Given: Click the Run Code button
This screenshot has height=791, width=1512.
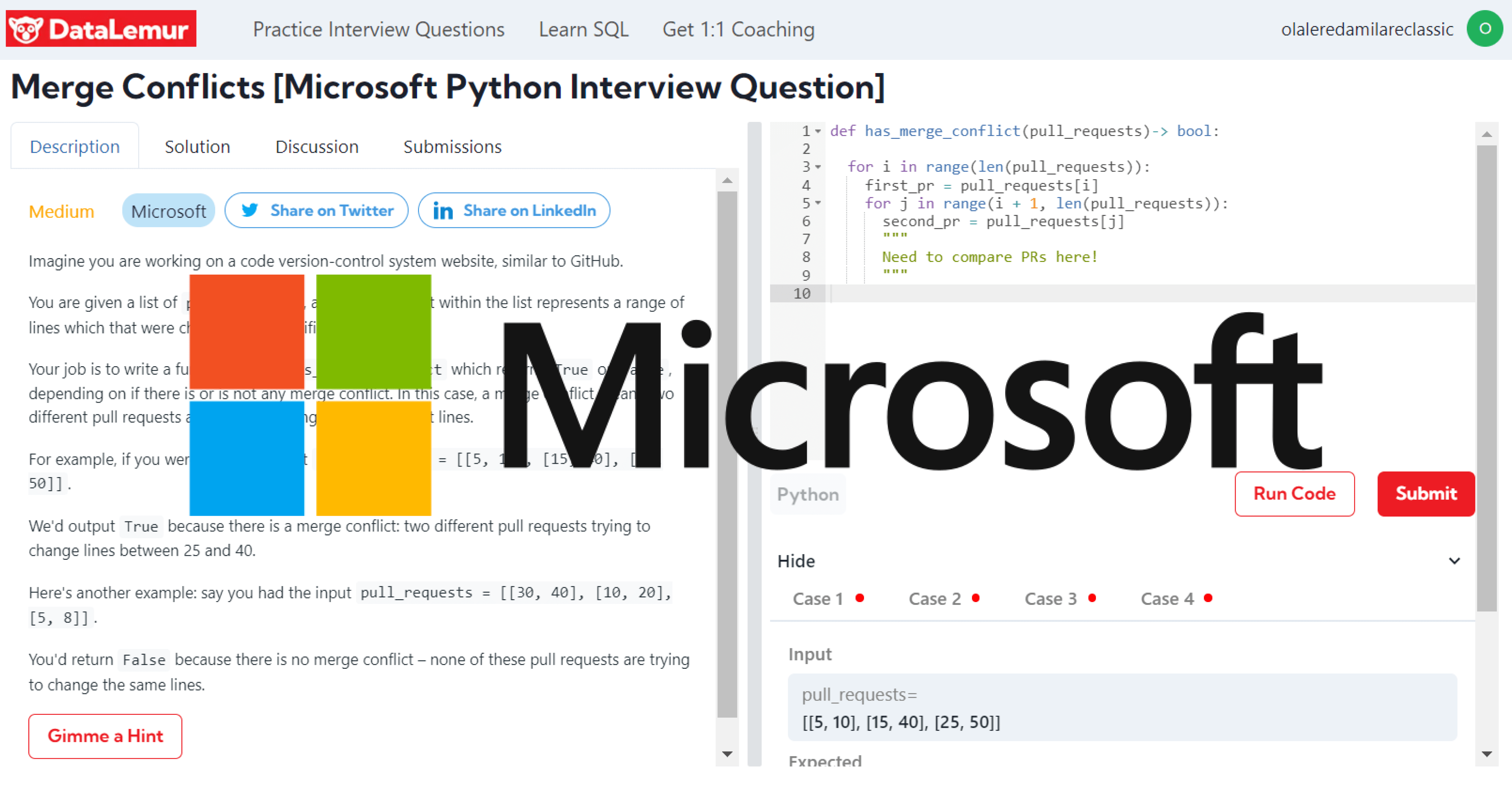Looking at the screenshot, I should [1294, 494].
